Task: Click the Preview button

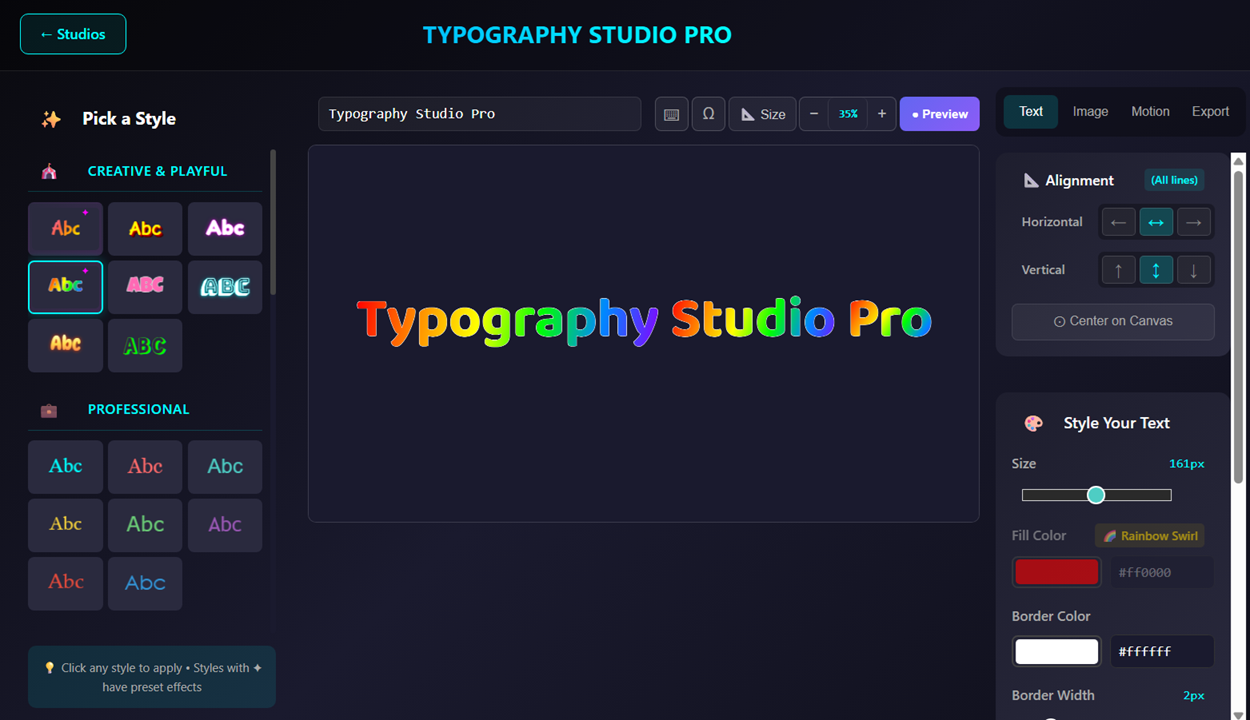Action: [x=939, y=114]
